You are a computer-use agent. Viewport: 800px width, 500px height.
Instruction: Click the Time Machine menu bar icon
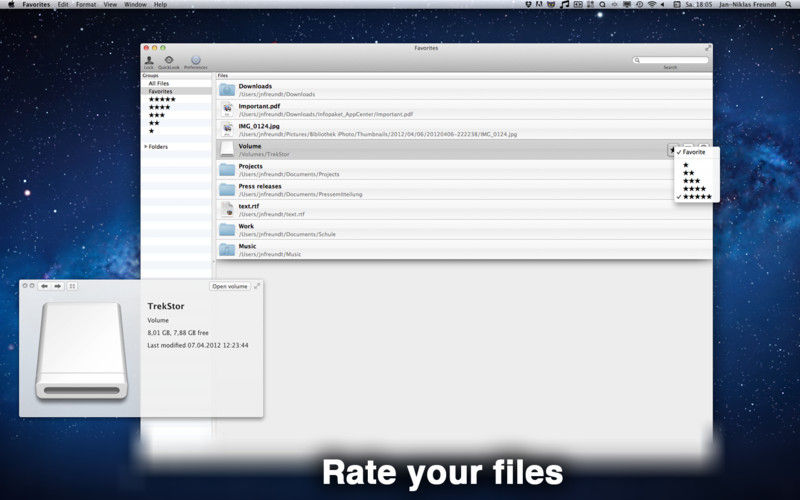(x=639, y=4)
